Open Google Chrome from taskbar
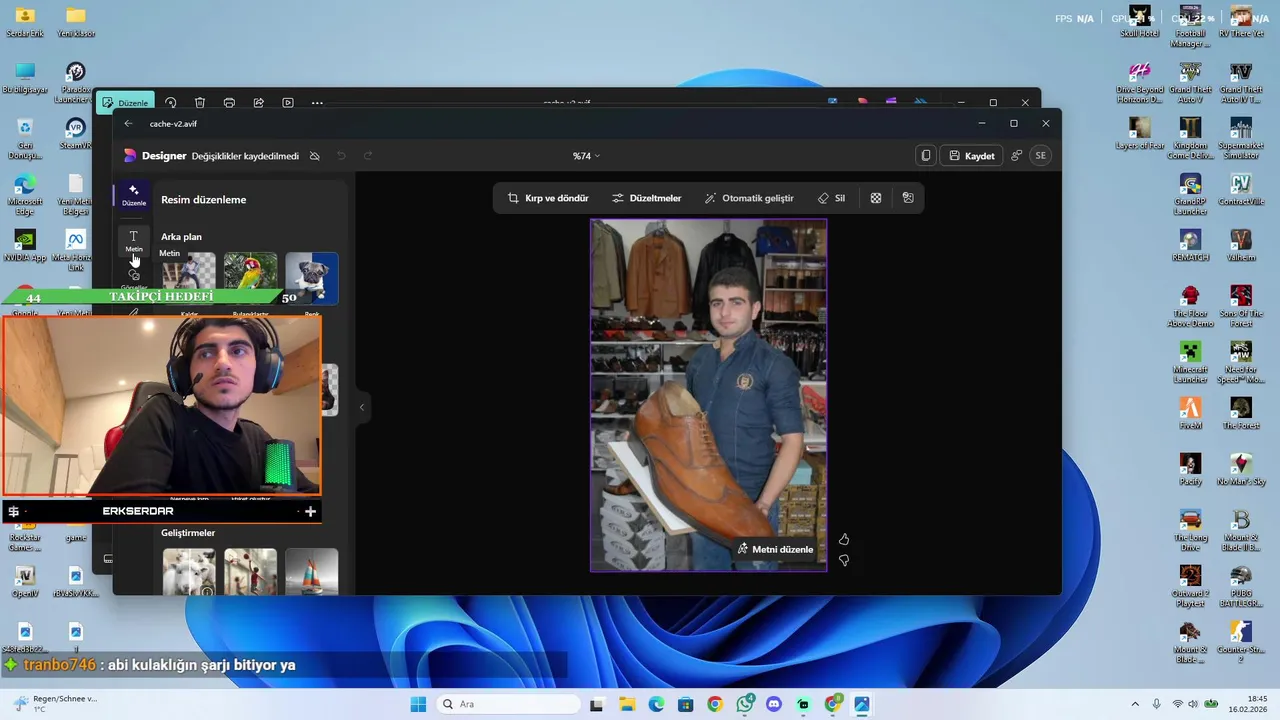The height and width of the screenshot is (720, 1280). 715,704
